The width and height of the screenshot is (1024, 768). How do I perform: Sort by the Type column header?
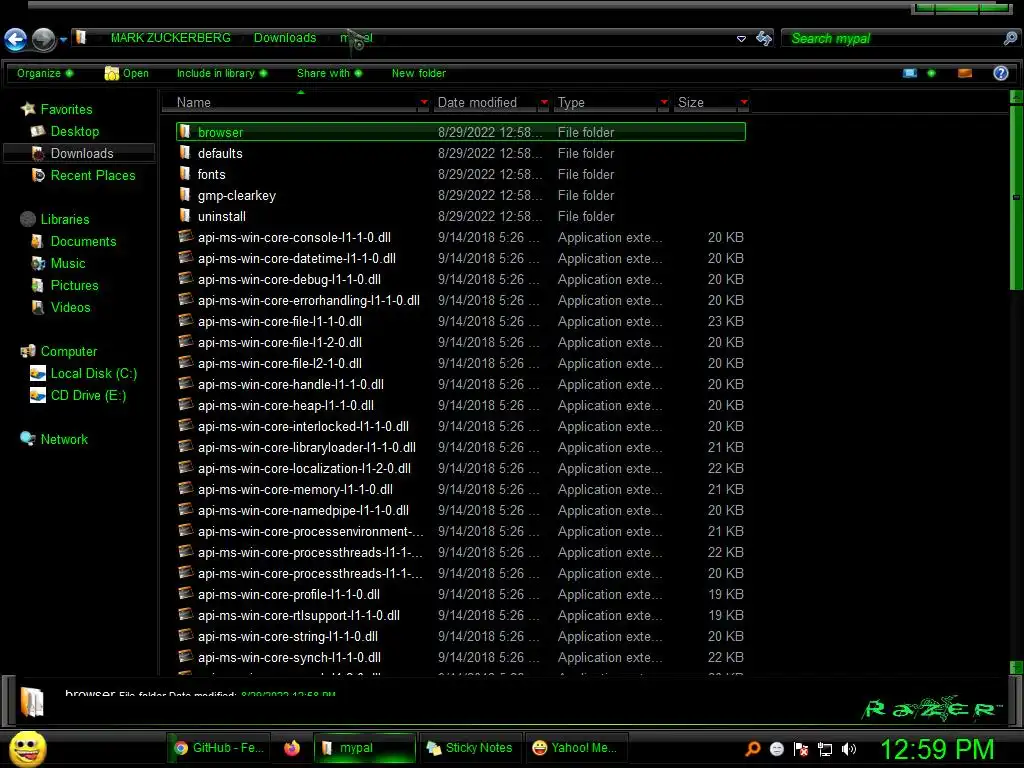[605, 103]
